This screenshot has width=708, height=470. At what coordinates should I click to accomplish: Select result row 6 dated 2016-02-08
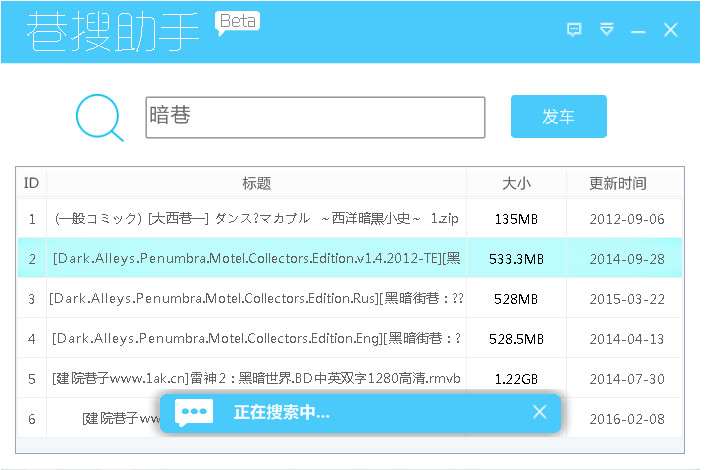(x=349, y=418)
